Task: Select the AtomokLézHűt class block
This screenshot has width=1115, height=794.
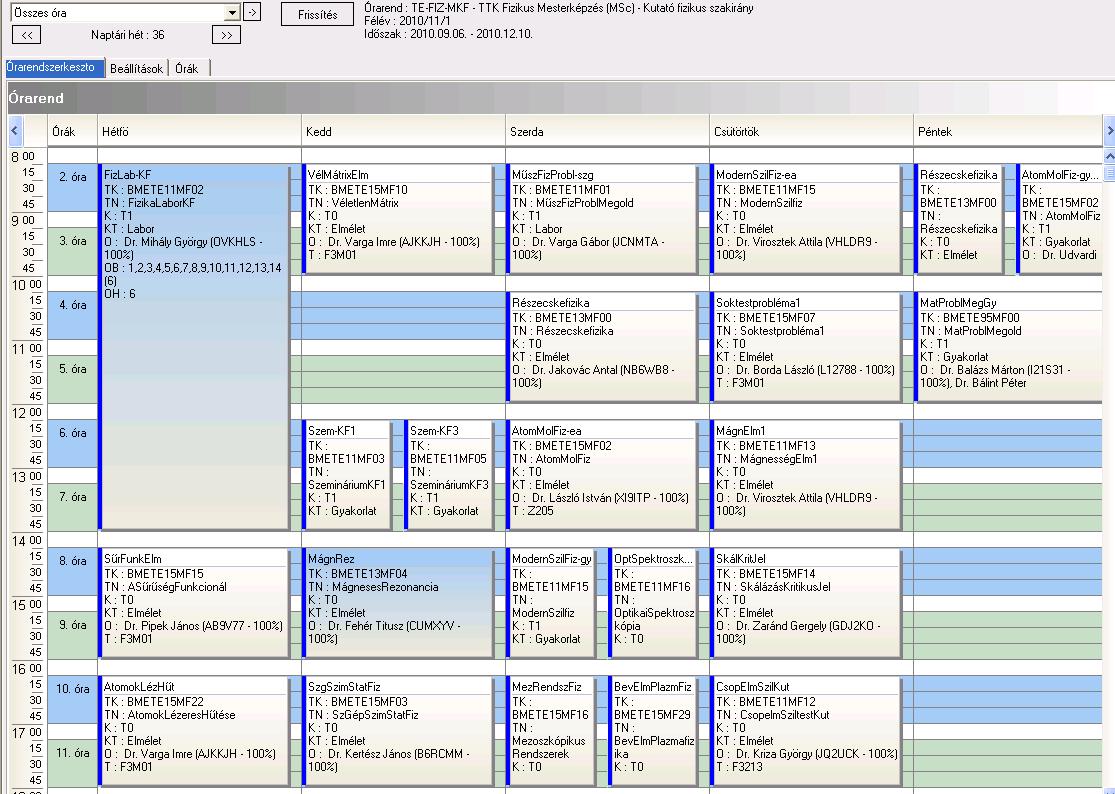Action: (x=196, y=731)
